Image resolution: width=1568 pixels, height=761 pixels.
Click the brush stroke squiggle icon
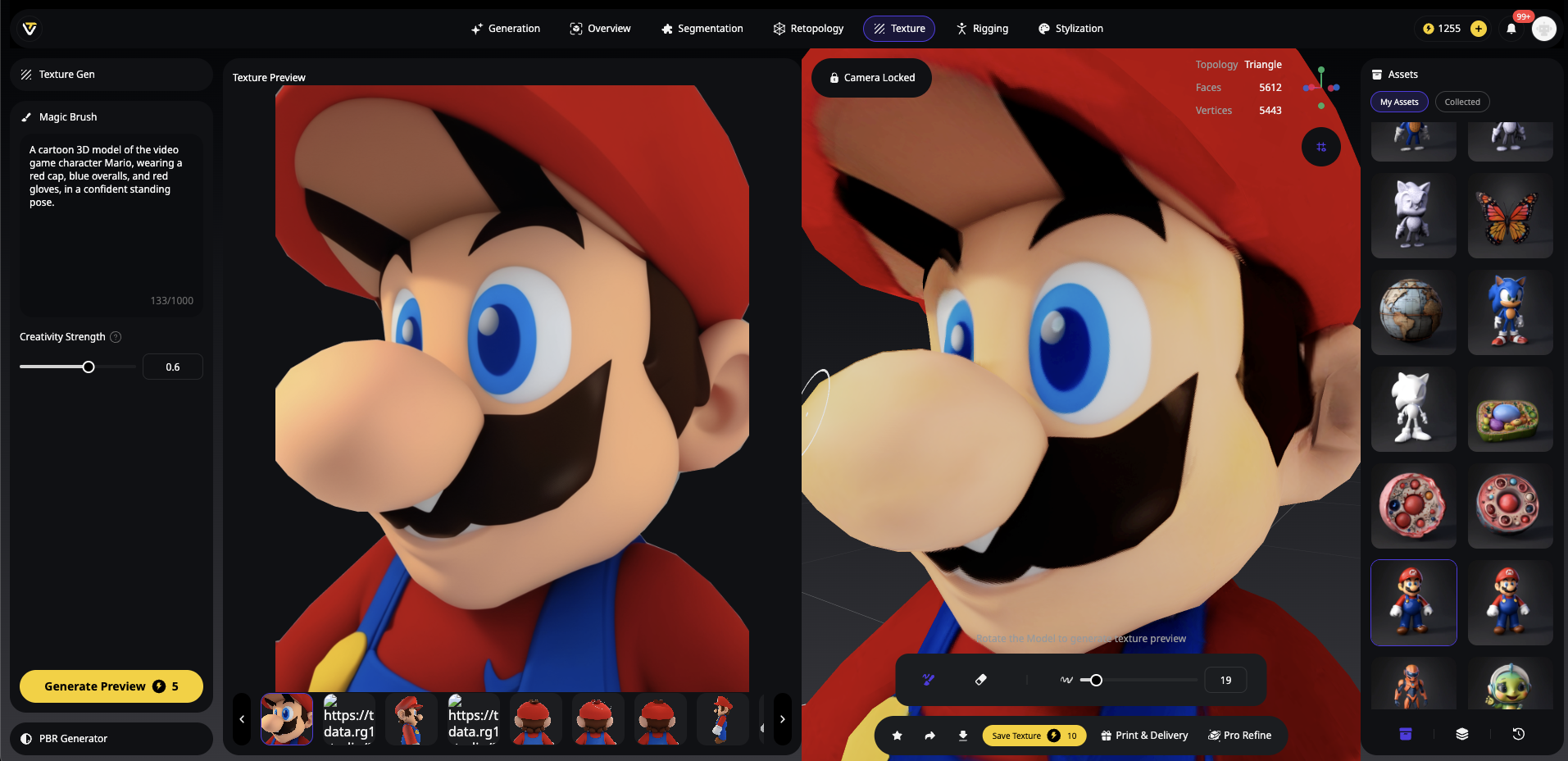tap(1066, 680)
